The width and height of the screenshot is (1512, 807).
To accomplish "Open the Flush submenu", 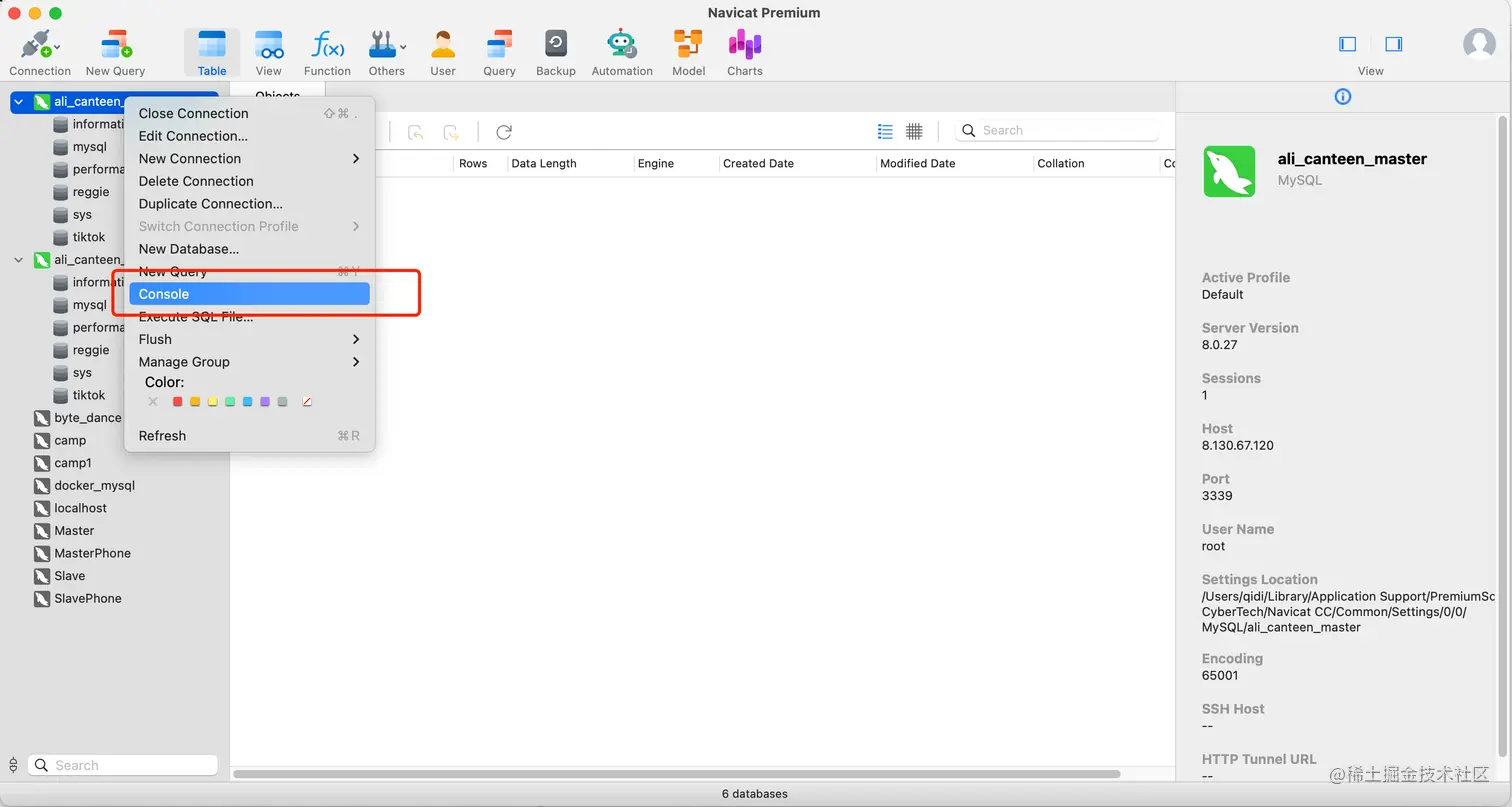I will [249, 339].
